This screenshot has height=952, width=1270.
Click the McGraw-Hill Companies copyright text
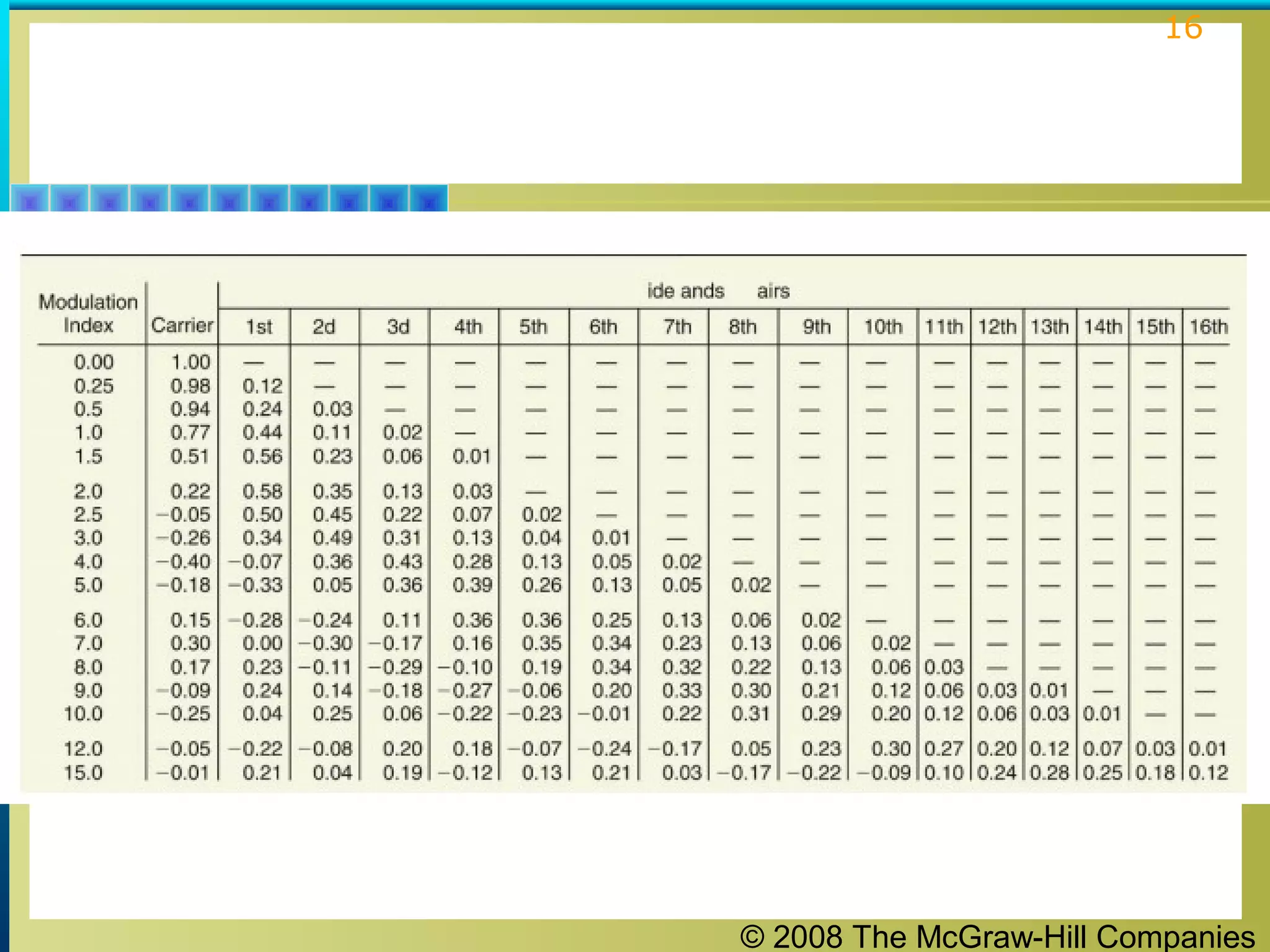click(997, 936)
